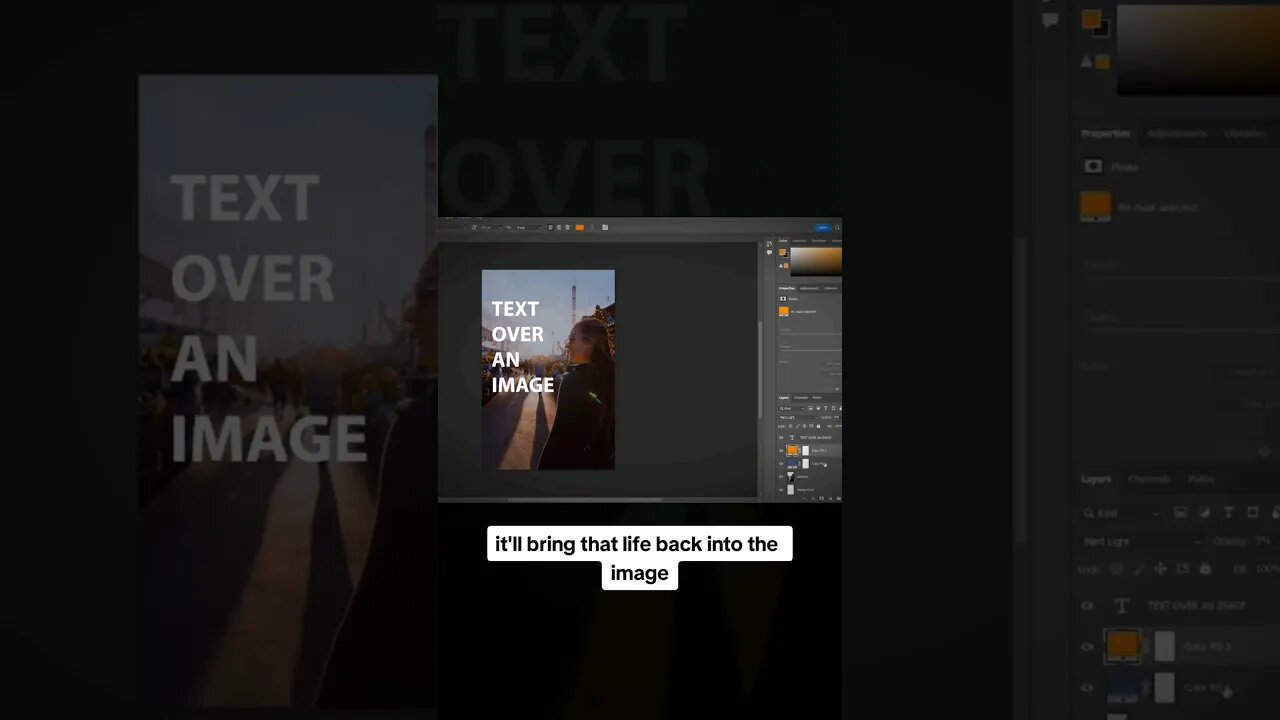1280x720 pixels.
Task: Filter layers by type layers icon
Action: 826,408
